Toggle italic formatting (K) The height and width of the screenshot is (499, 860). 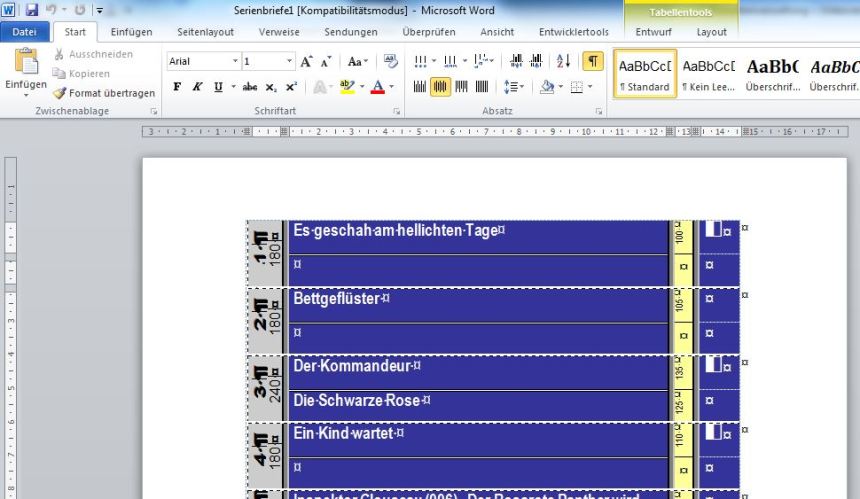pos(197,87)
